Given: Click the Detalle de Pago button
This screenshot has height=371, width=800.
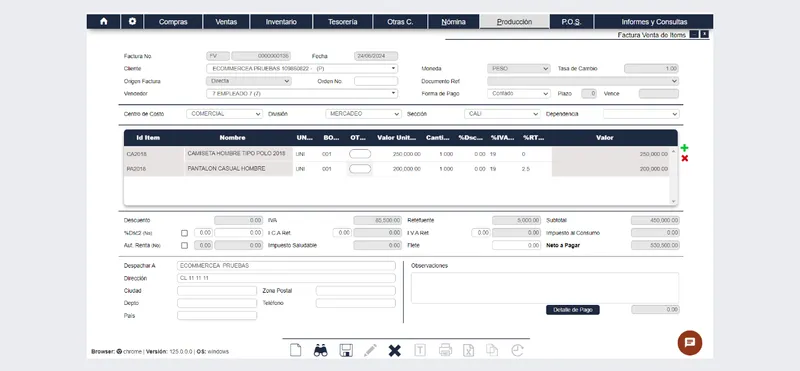Looking at the screenshot, I should pos(572,310).
